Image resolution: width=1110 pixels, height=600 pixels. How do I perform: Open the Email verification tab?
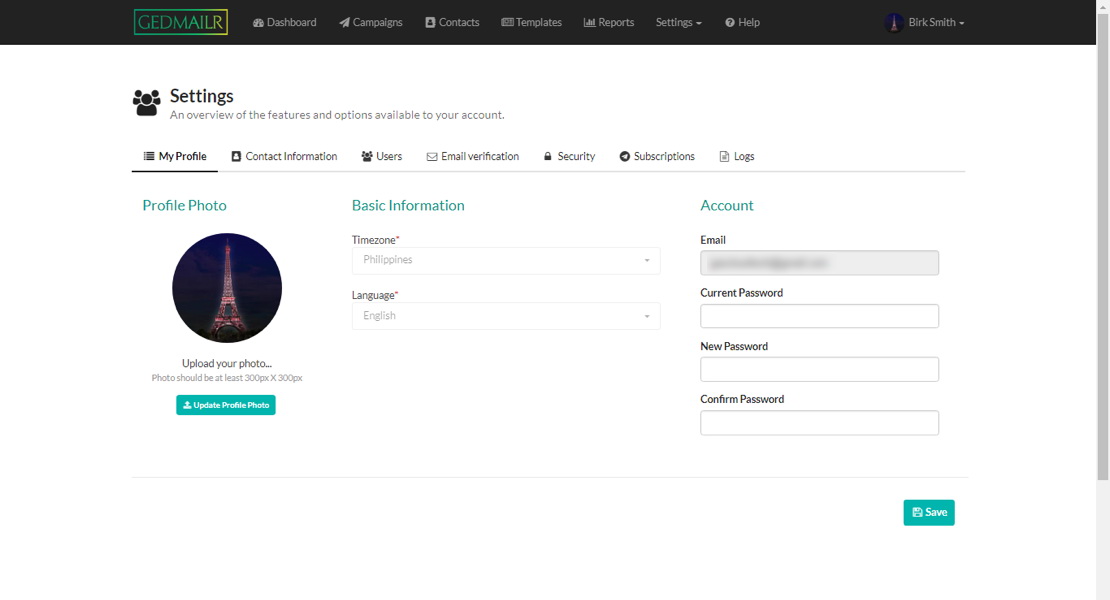[x=473, y=156]
